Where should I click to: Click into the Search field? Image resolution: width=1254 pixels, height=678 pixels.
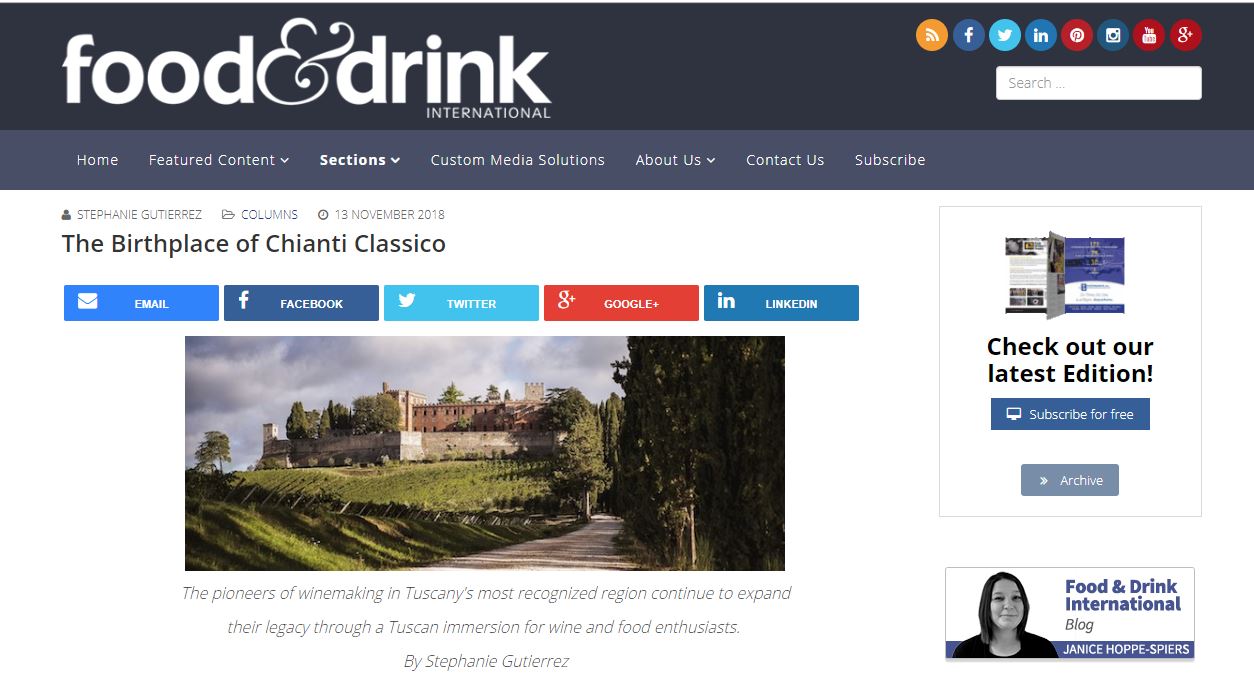pyautogui.click(x=1098, y=83)
